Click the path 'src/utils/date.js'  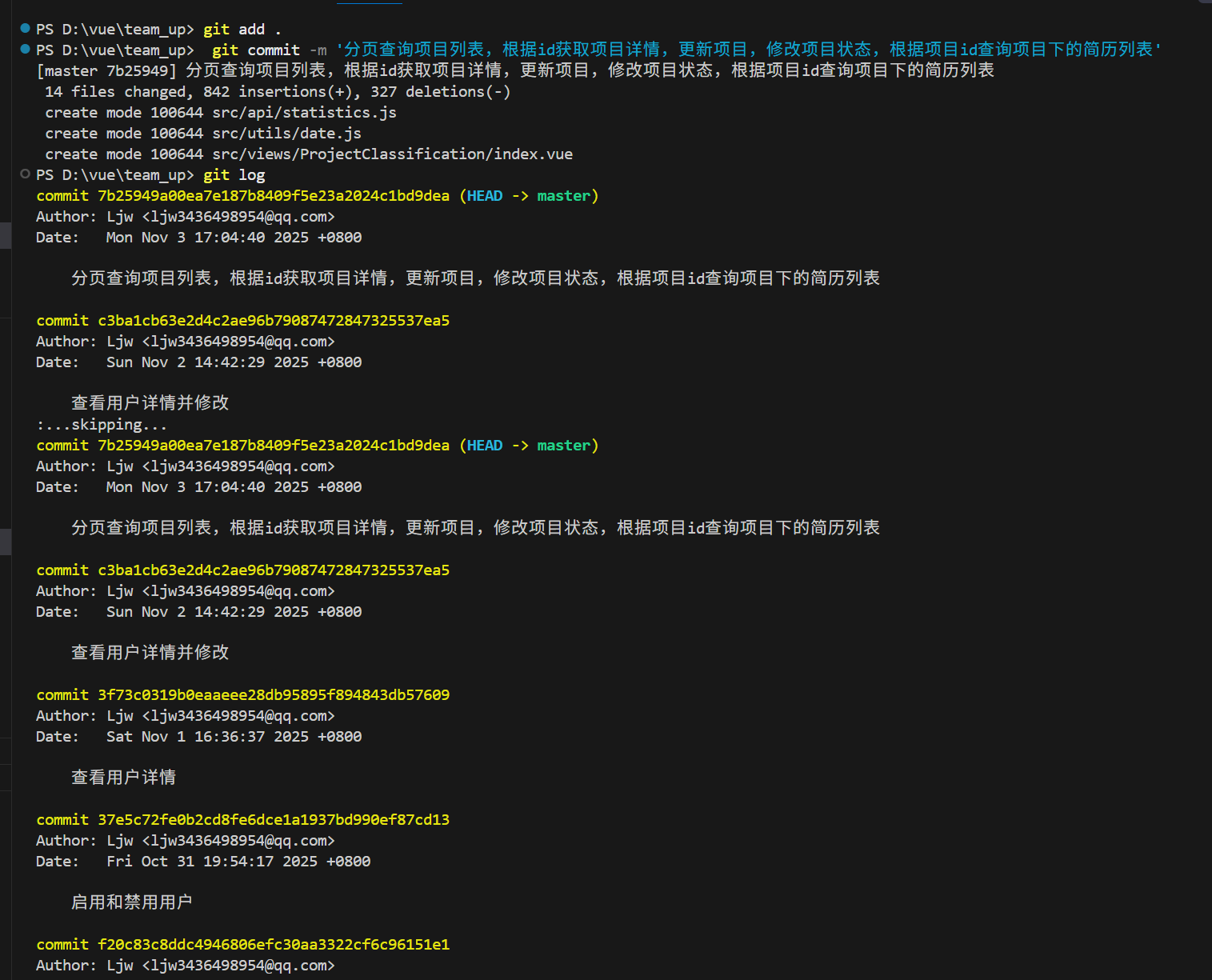(x=286, y=134)
